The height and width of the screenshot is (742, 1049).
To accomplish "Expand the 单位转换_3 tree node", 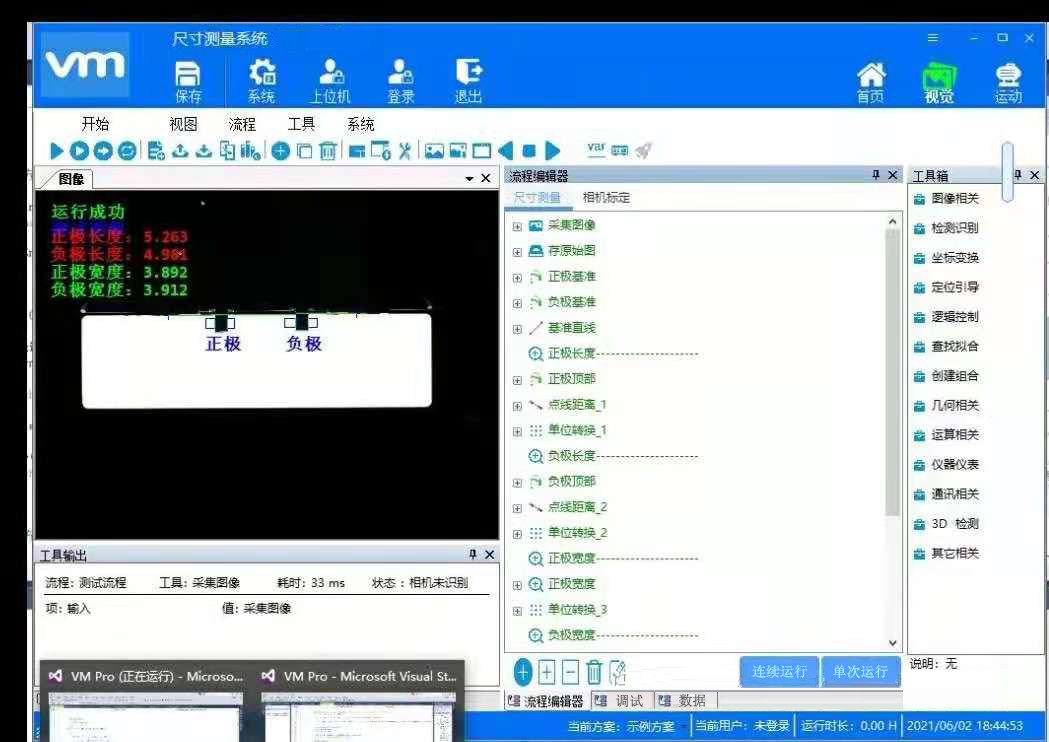I will [517, 611].
